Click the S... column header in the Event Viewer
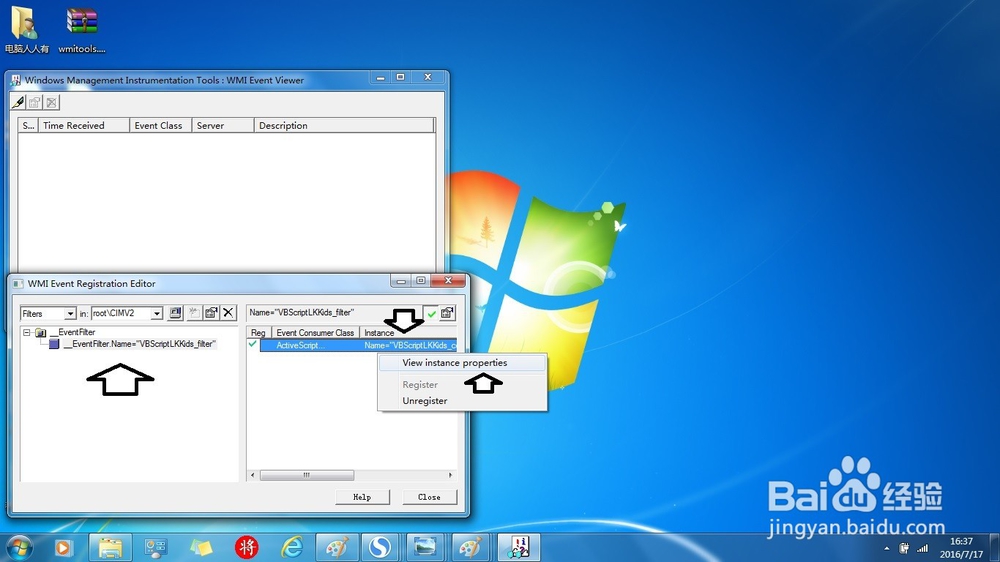Screen dimensions: 1000x562 tap(28, 126)
